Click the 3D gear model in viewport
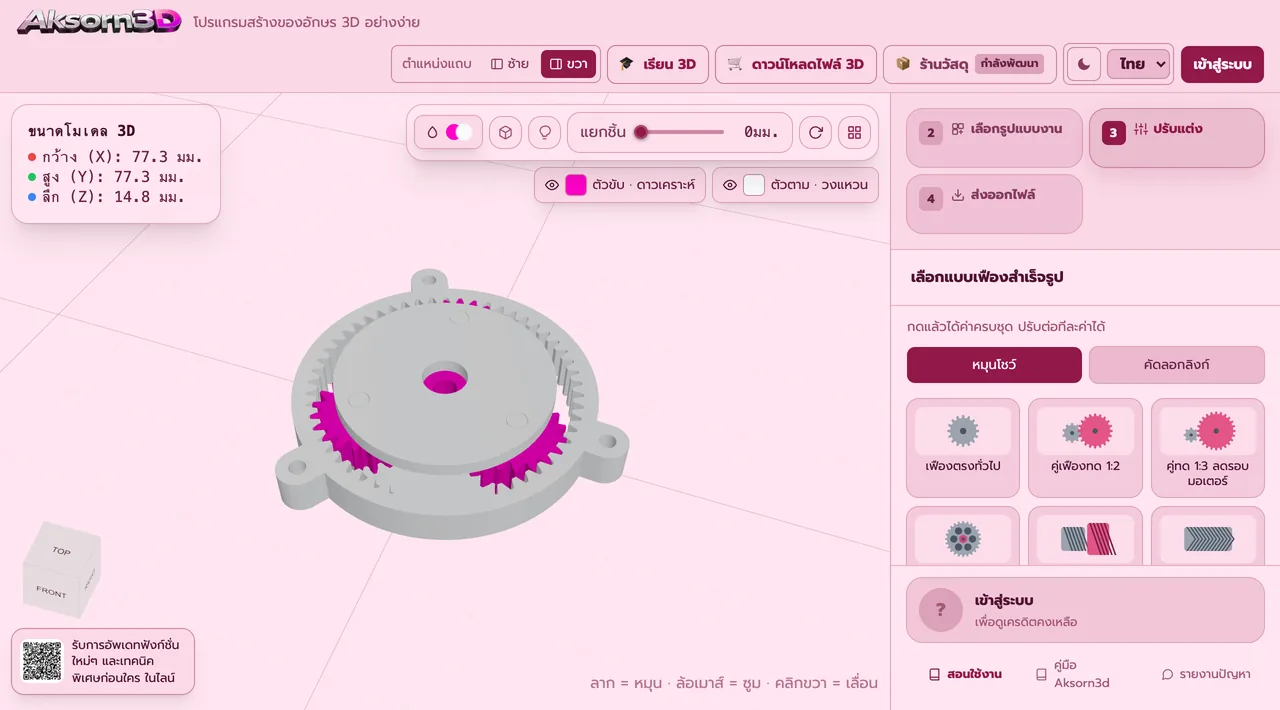The width and height of the screenshot is (1280, 710). coord(452,403)
